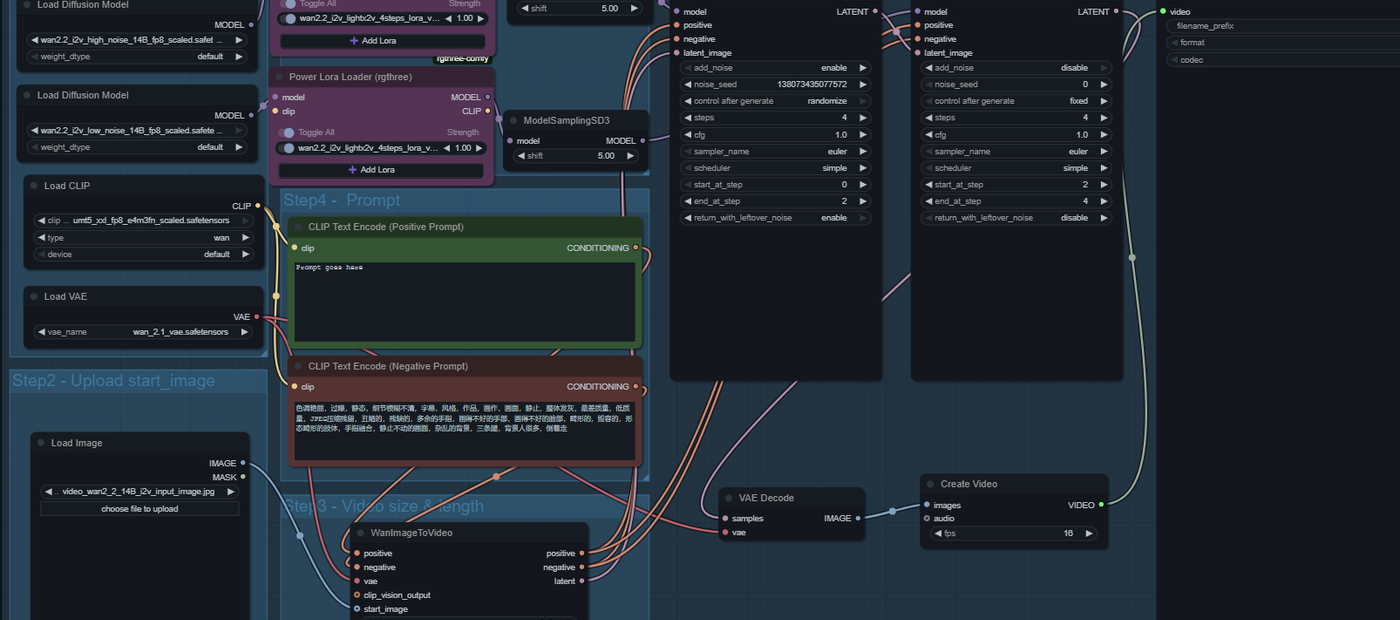The height and width of the screenshot is (620, 1400).
Task: Click the right arrow to increase fps
Action: coord(1089,534)
